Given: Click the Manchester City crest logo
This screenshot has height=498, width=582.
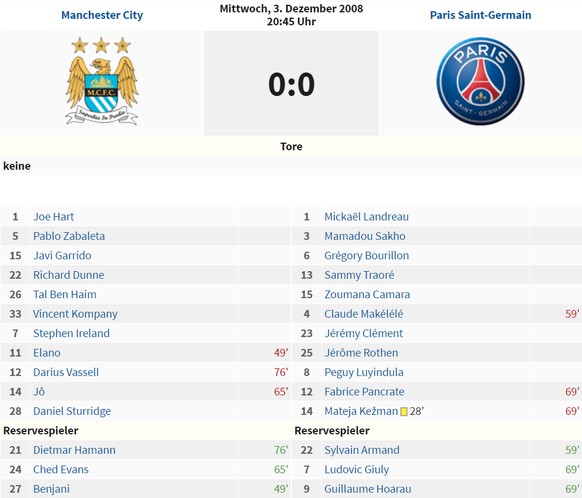Looking at the screenshot, I should tap(102, 81).
